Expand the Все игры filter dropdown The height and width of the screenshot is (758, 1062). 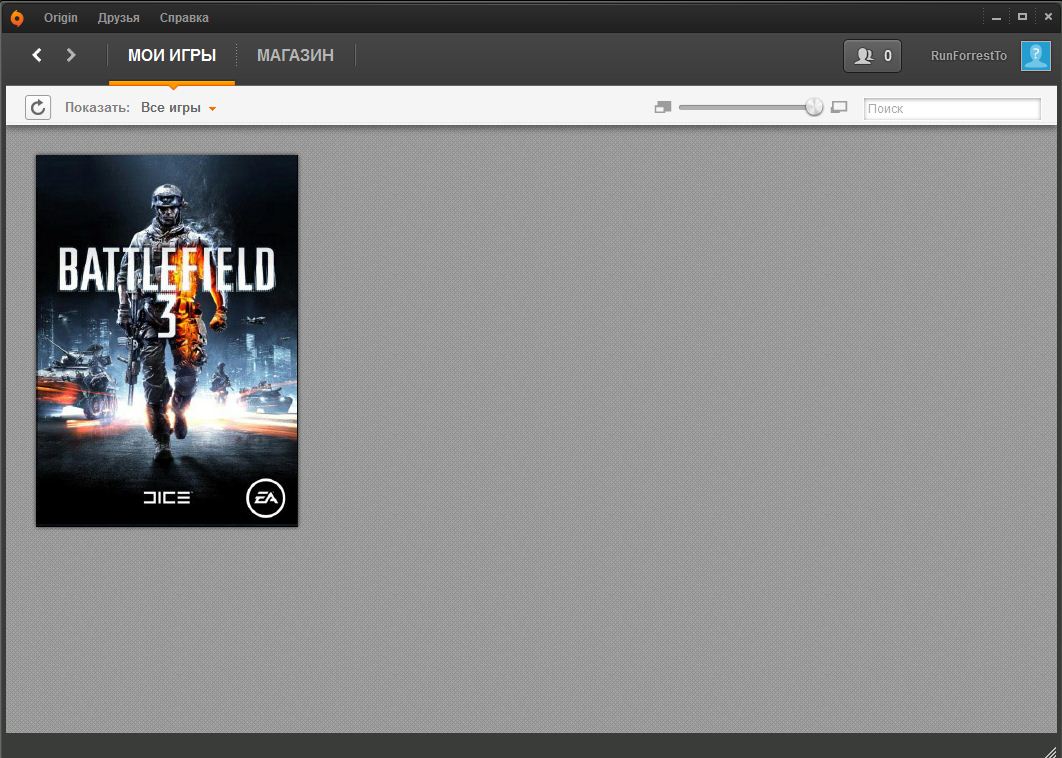pos(178,108)
